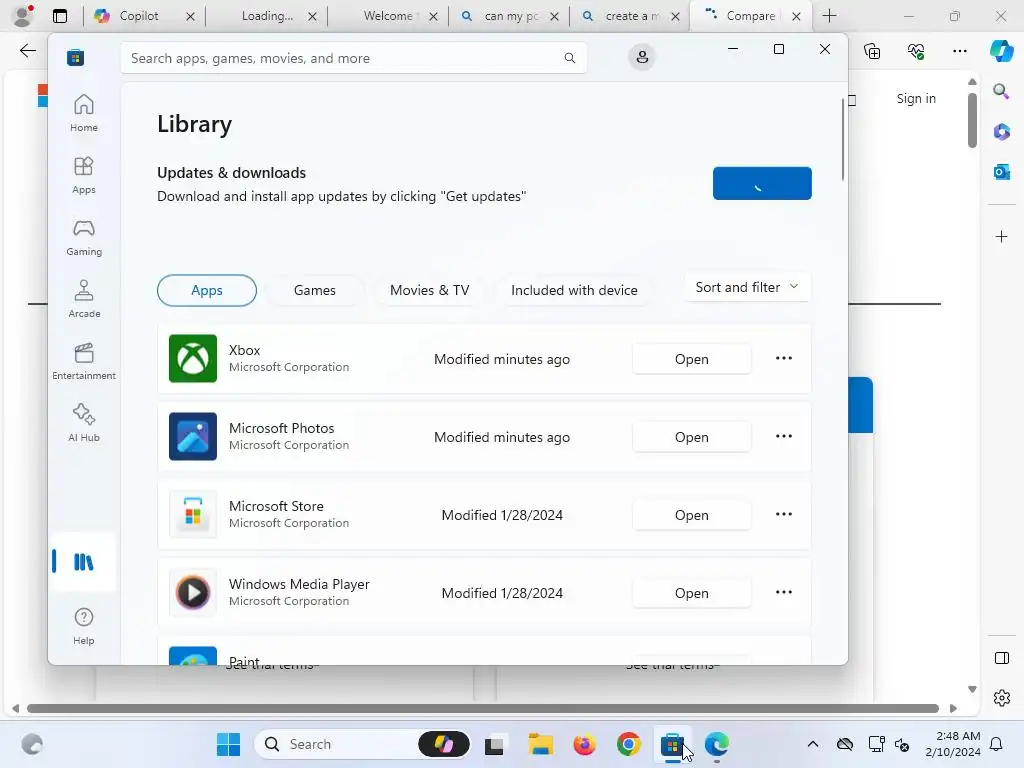Image resolution: width=1024 pixels, height=768 pixels.
Task: Click the Store search input field
Action: (x=354, y=58)
